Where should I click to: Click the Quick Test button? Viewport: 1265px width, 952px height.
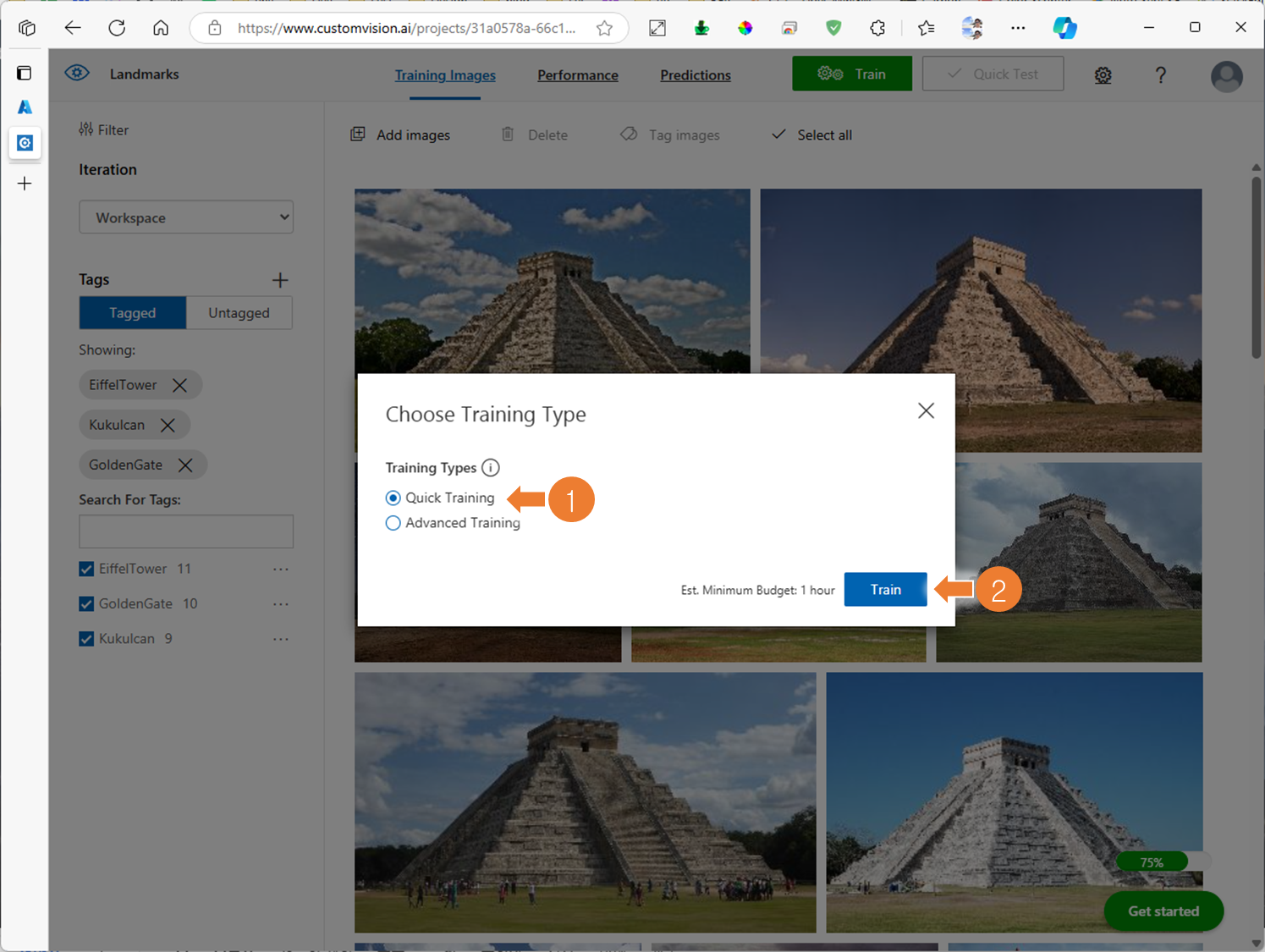pyautogui.click(x=993, y=74)
